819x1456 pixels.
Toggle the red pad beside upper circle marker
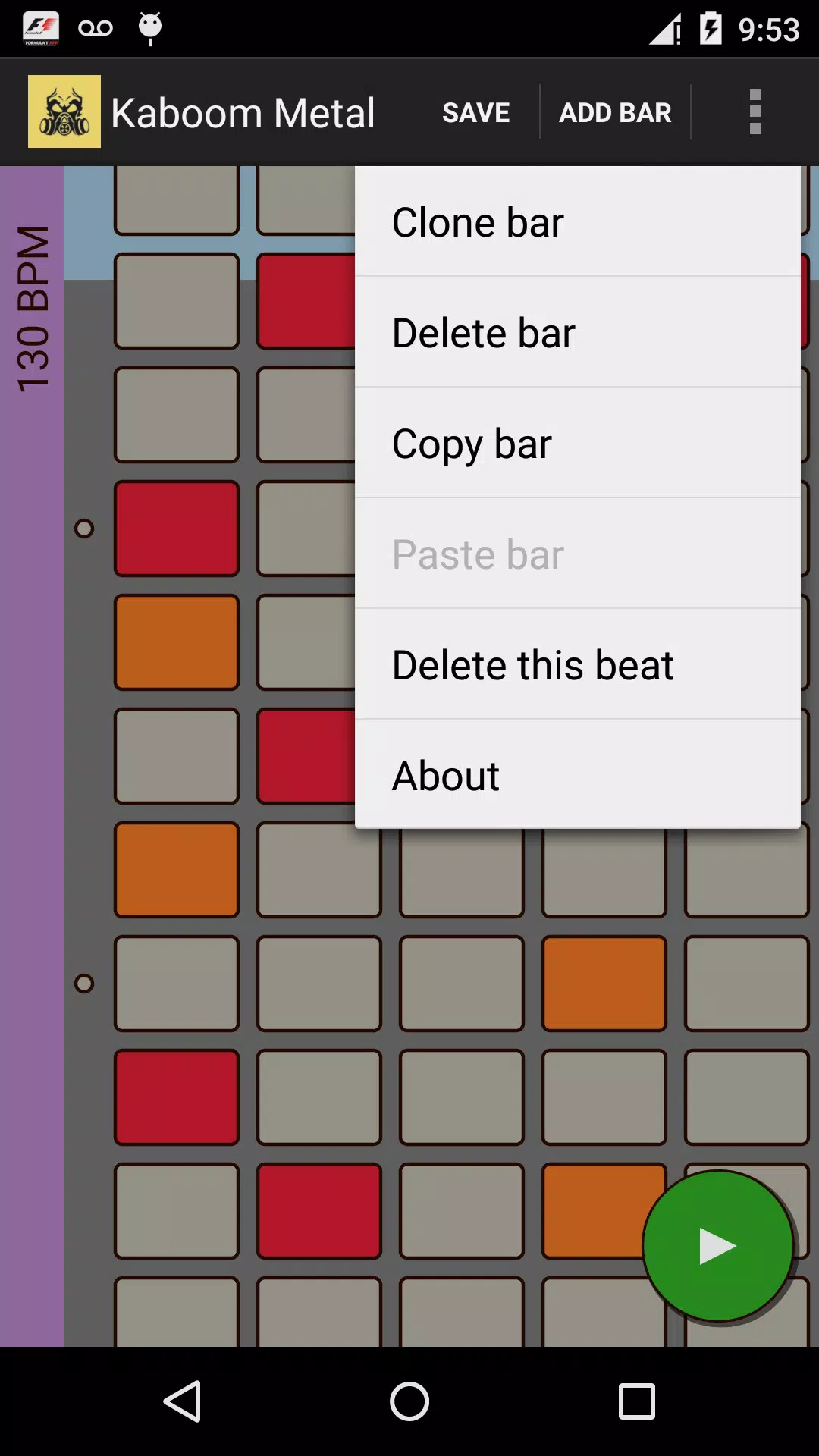point(177,529)
